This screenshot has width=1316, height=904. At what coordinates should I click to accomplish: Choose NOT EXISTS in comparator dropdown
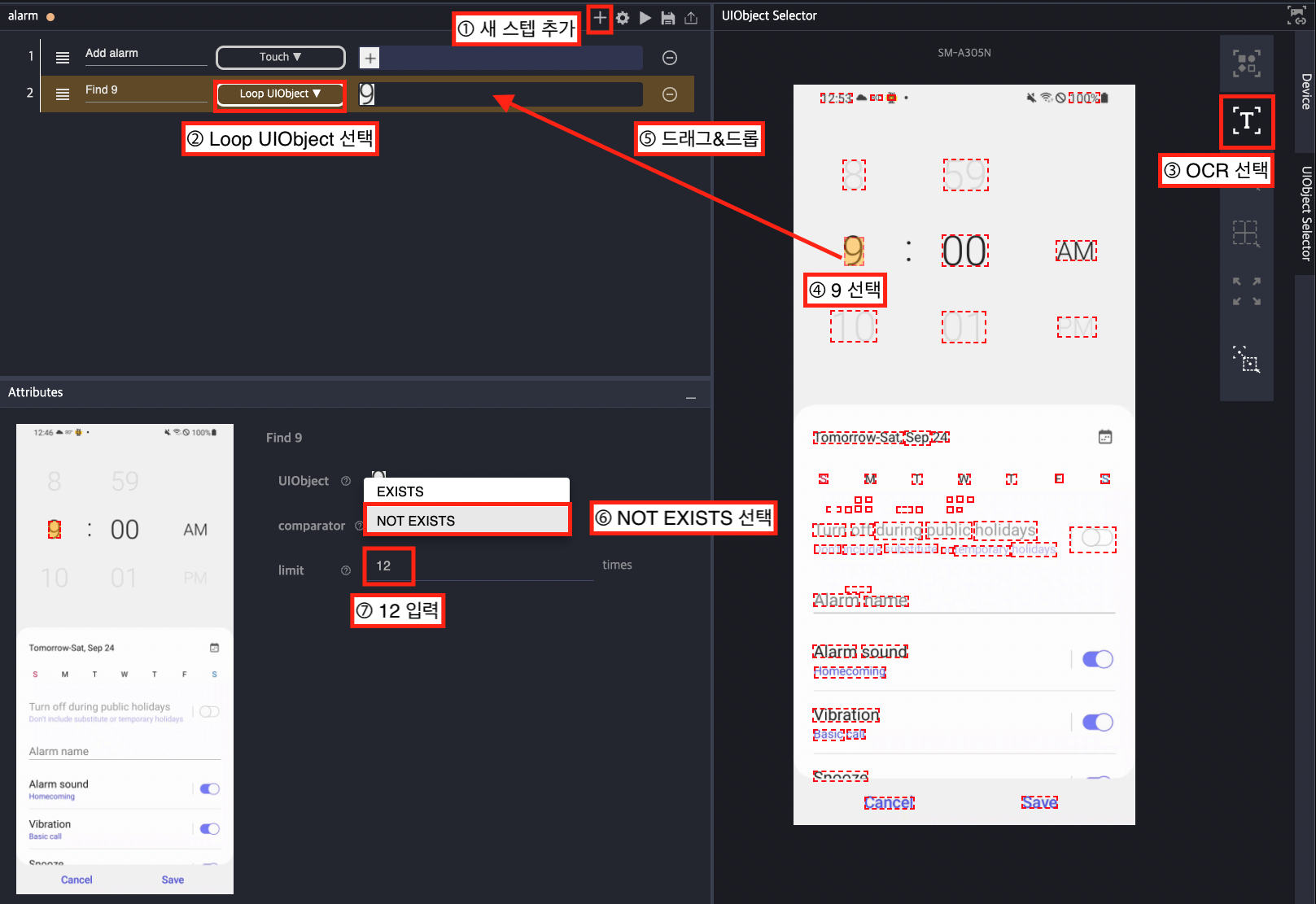pos(467,521)
